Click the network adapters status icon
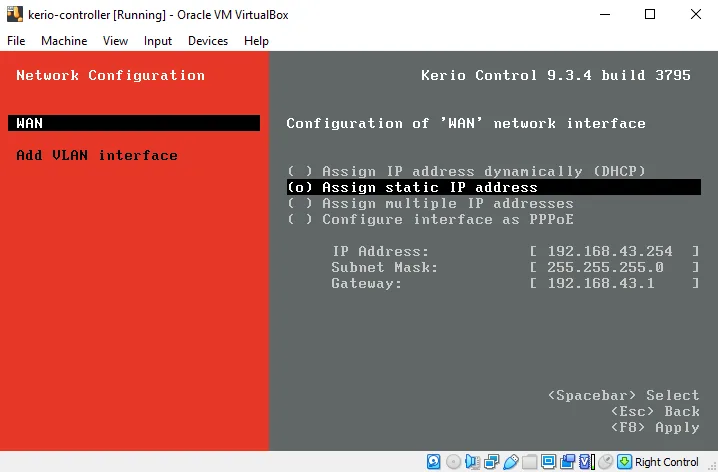The image size is (718, 472). (491, 461)
